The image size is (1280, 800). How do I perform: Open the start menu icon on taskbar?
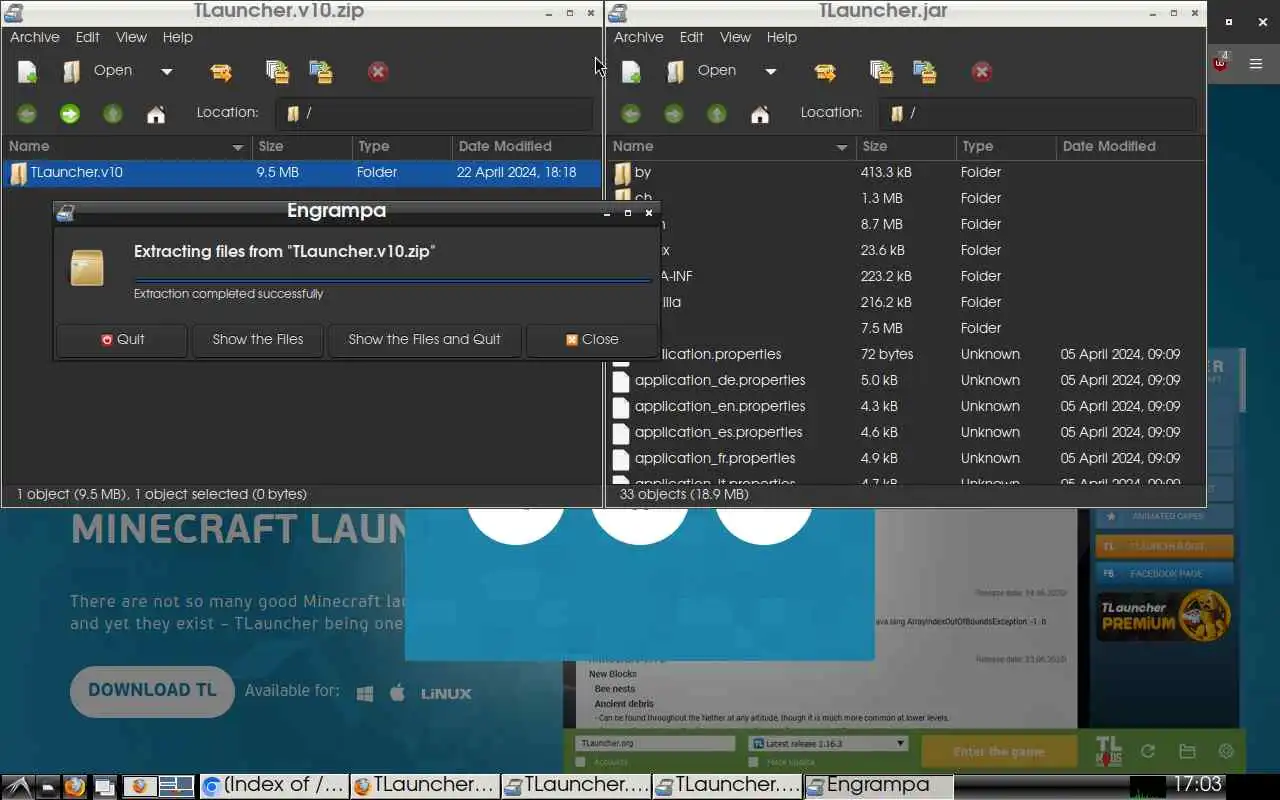point(16,786)
